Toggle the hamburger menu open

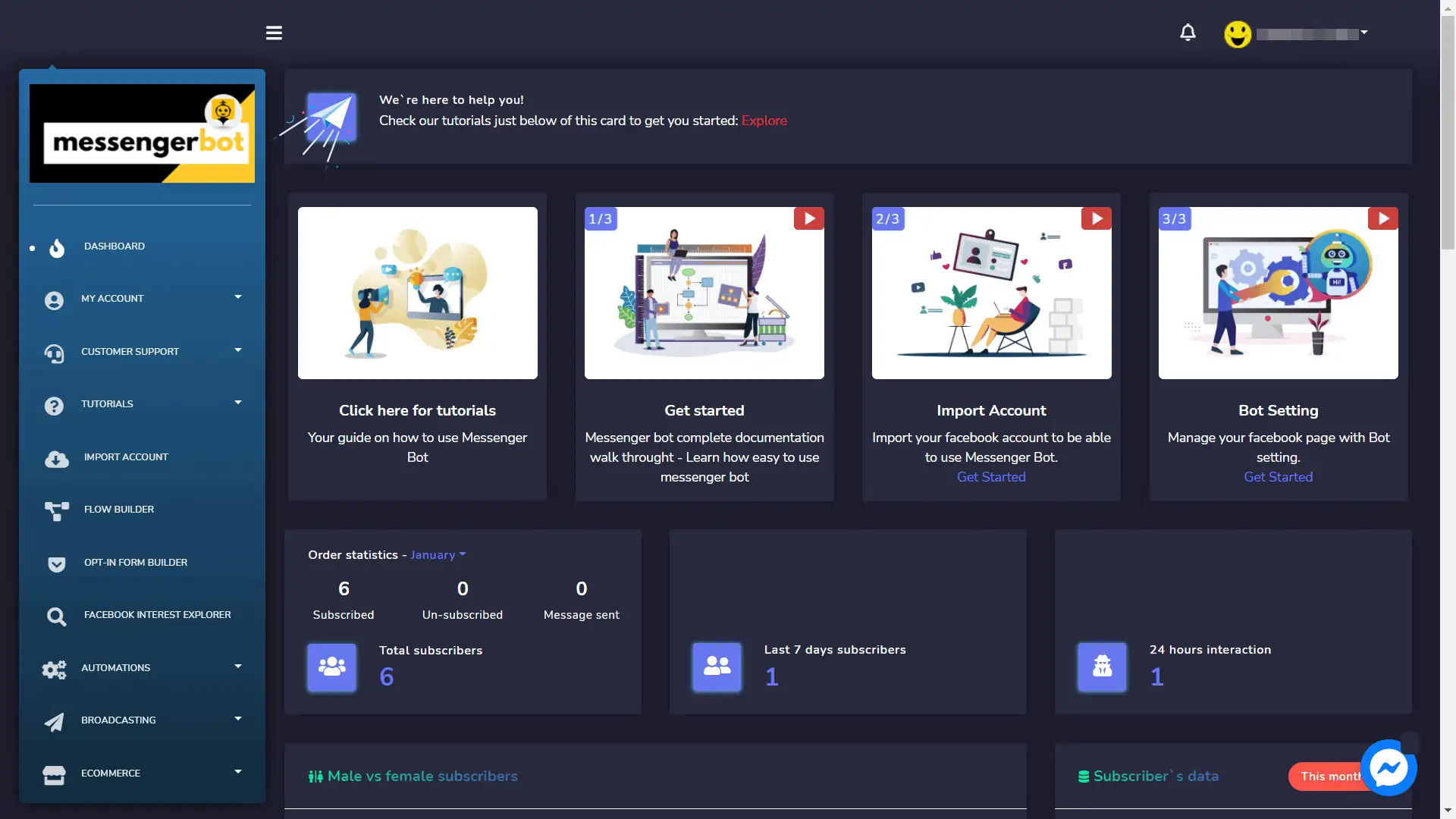coord(274,33)
